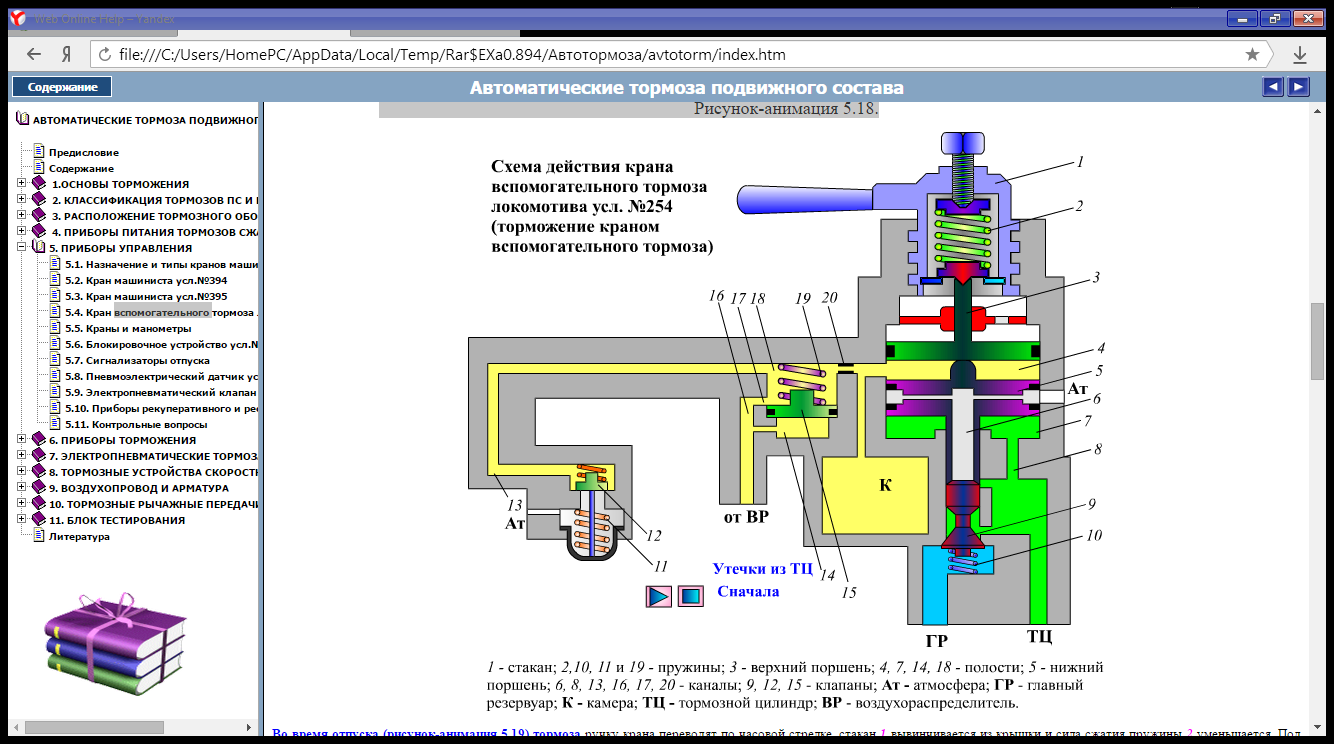The width and height of the screenshot is (1334, 744).
Task: Open section 5.2 Кран машиниста усл.№394
Action: coord(146,280)
